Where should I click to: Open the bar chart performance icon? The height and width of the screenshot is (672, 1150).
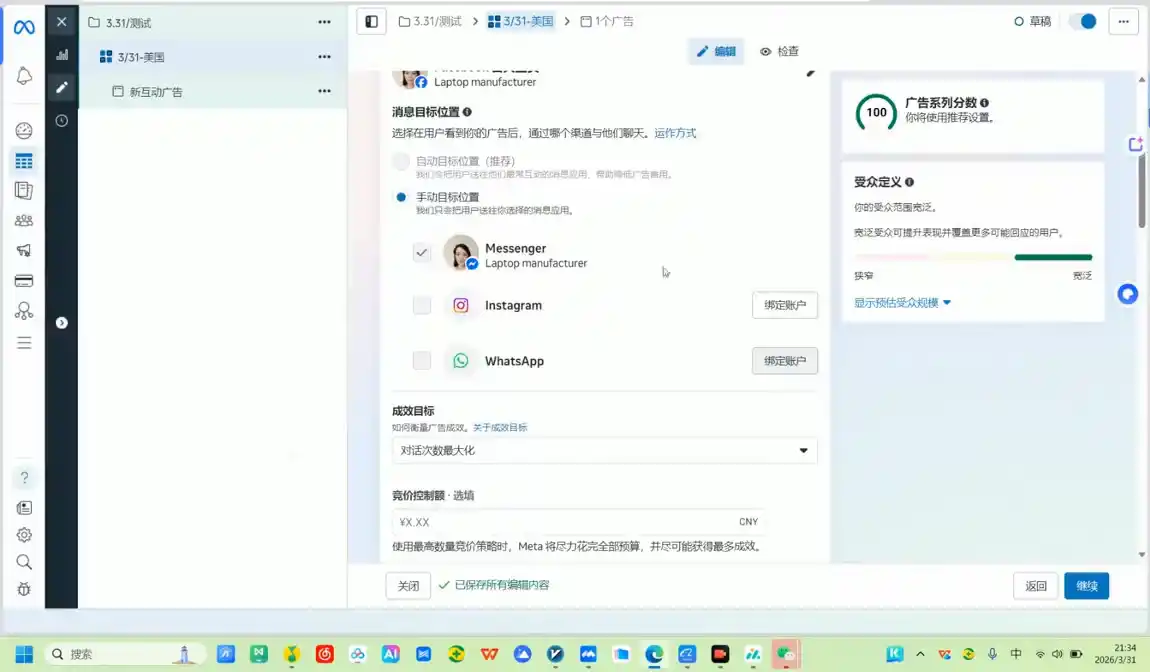[x=62, y=55]
